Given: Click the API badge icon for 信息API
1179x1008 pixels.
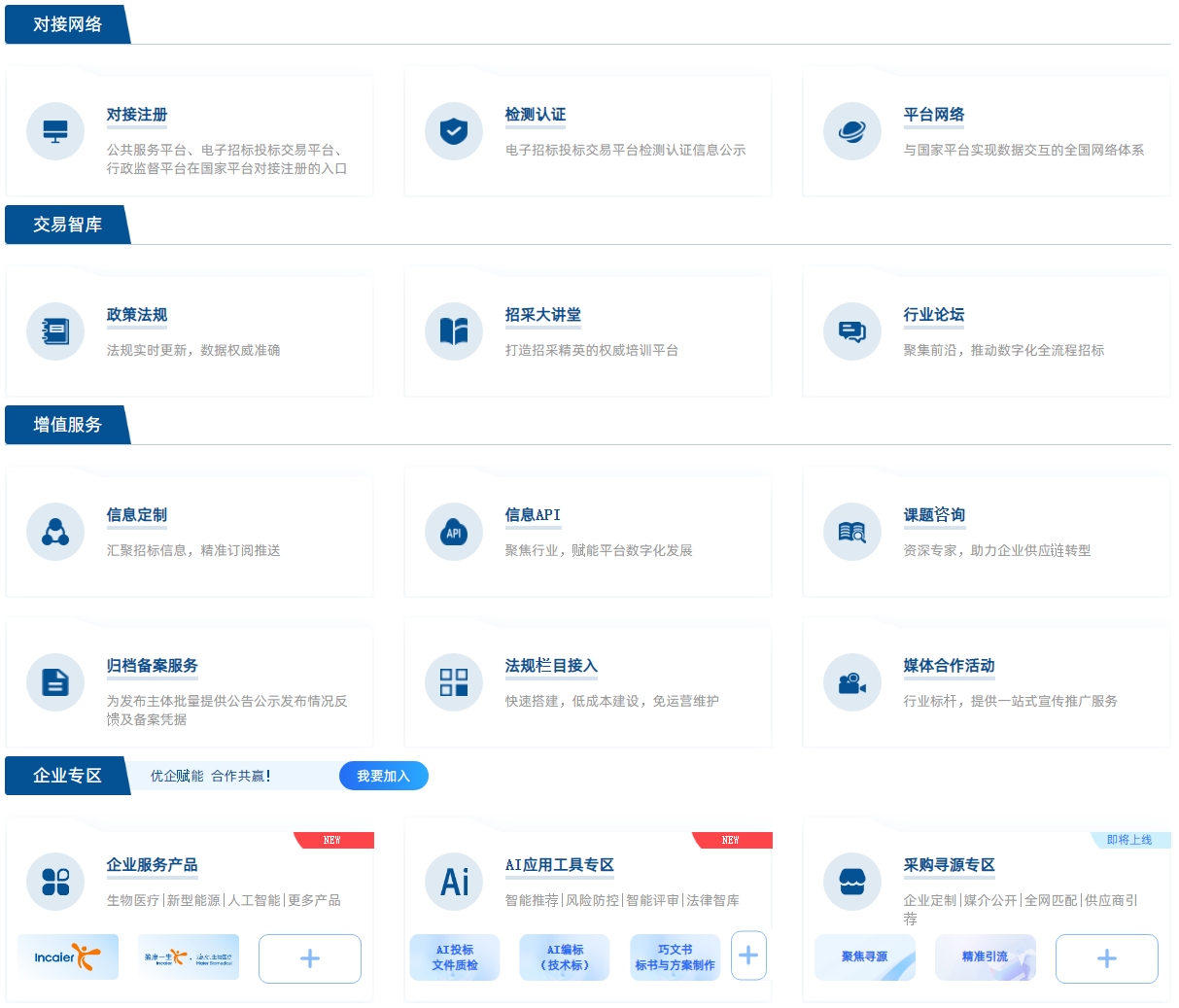Looking at the screenshot, I should 454,532.
